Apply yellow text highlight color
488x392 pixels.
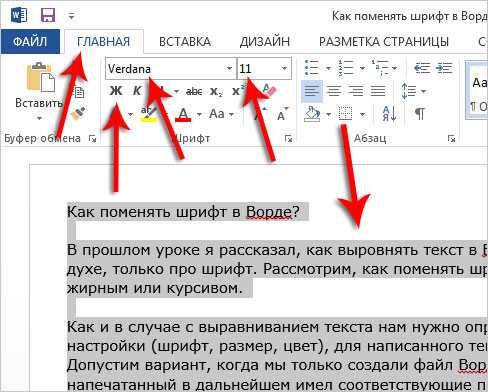148,114
